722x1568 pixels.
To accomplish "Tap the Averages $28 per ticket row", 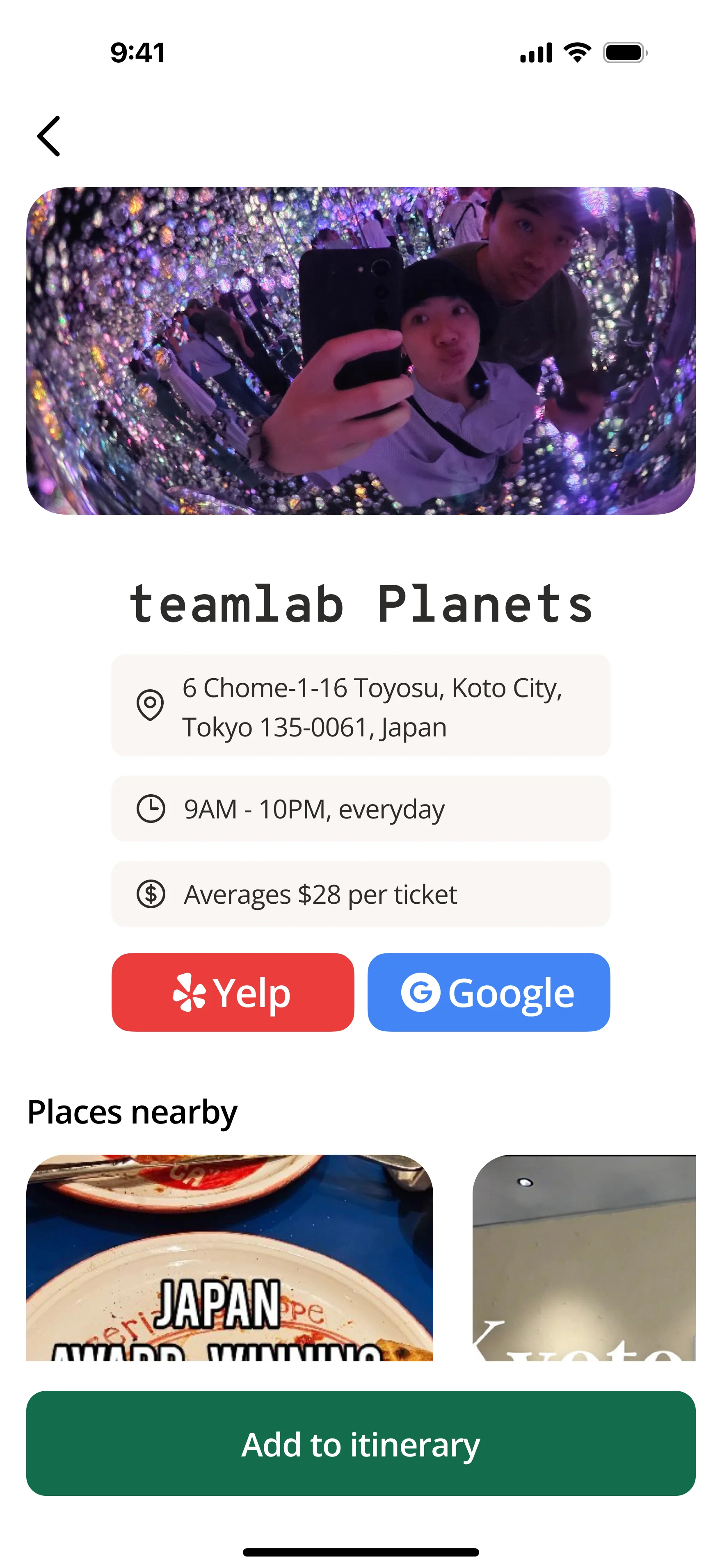I will (x=361, y=894).
